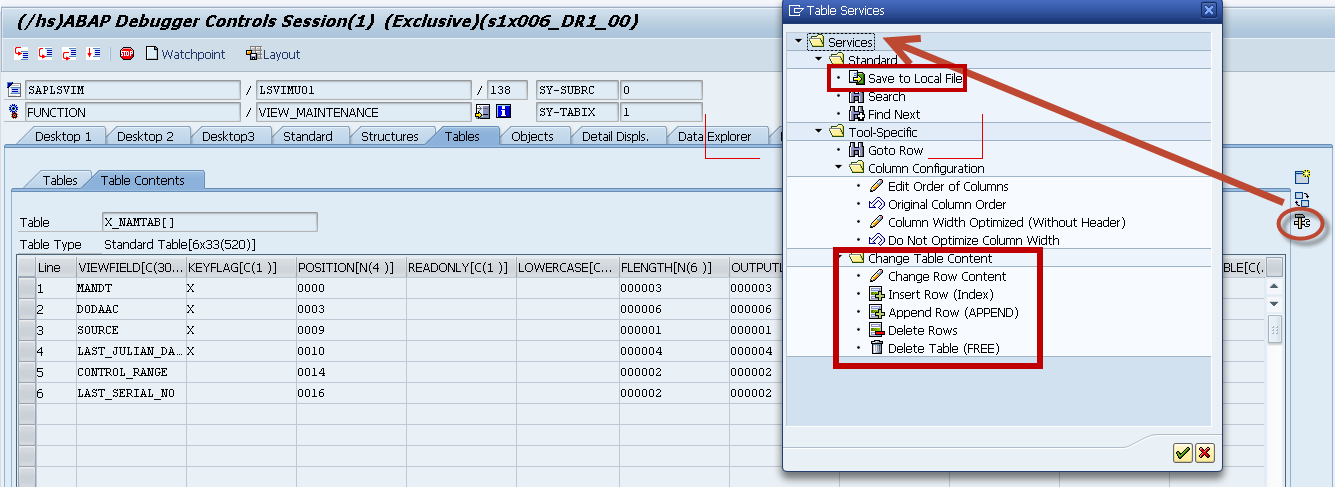Click the CONTROL_RANGE cell

point(129,372)
